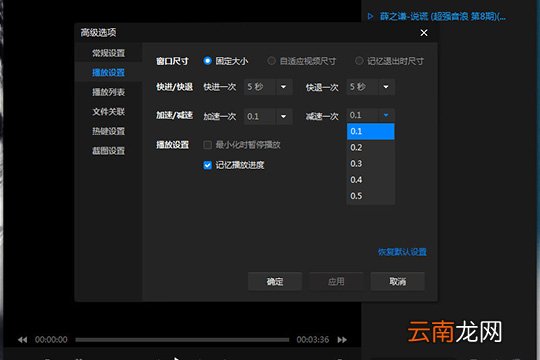
Task: Click the play triangle beside 薛之谦-说谎
Action: (x=370, y=16)
